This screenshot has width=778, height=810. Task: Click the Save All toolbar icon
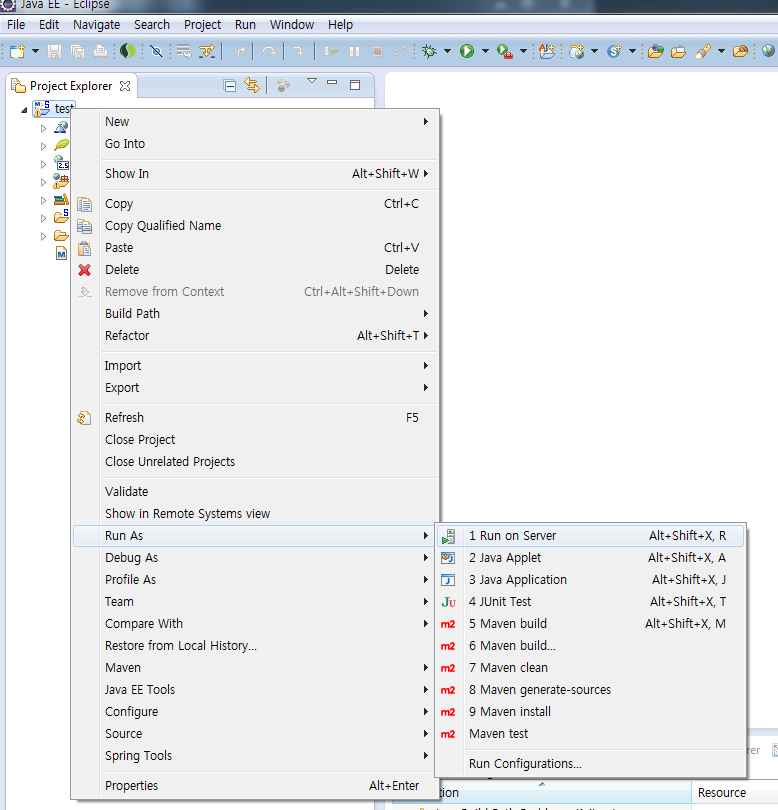(x=77, y=51)
